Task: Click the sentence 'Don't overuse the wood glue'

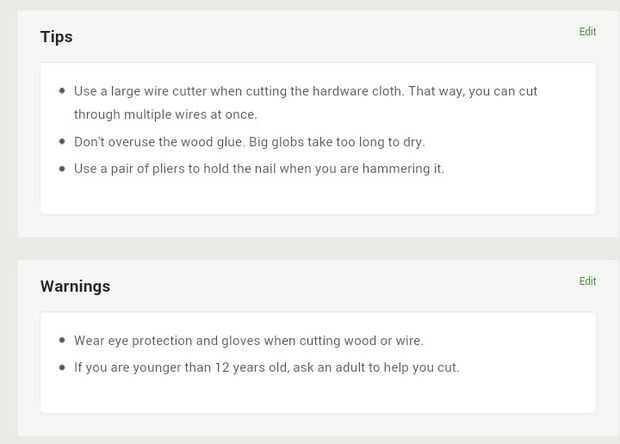Action: (155, 142)
